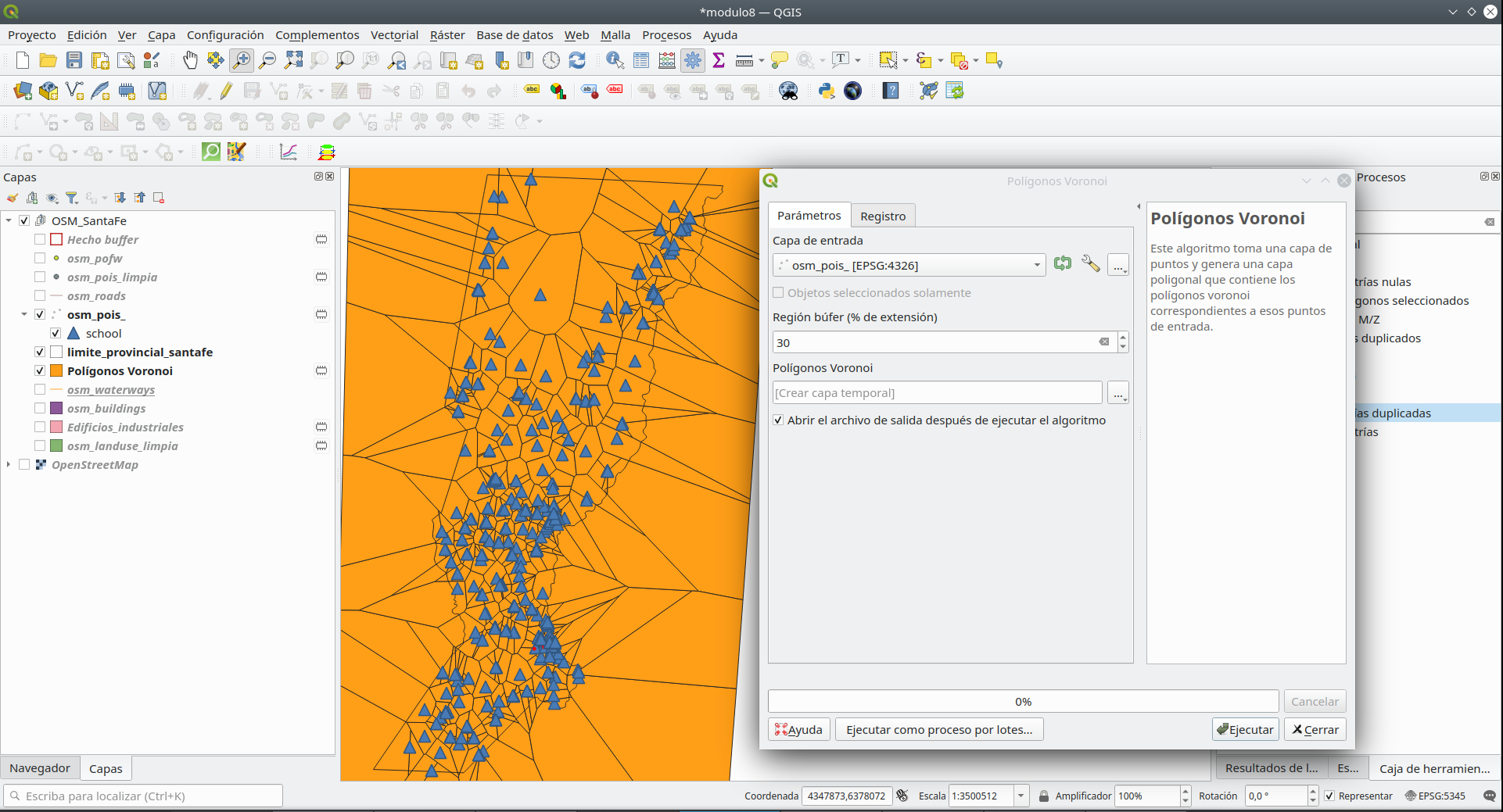1503x812 pixels.
Task: Click the Ejecutar button
Action: pos(1245,729)
